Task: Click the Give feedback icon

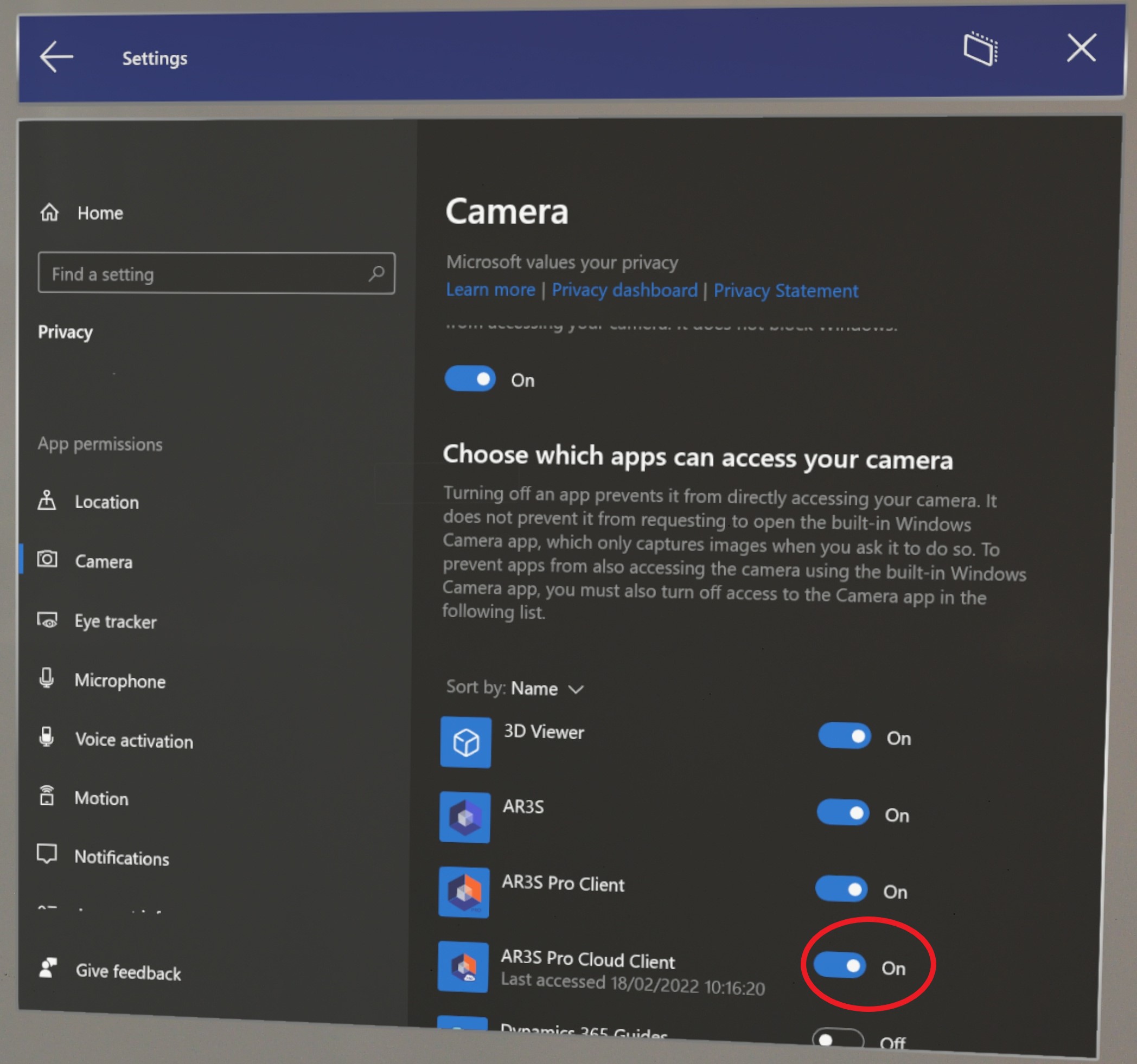Action: [x=48, y=968]
